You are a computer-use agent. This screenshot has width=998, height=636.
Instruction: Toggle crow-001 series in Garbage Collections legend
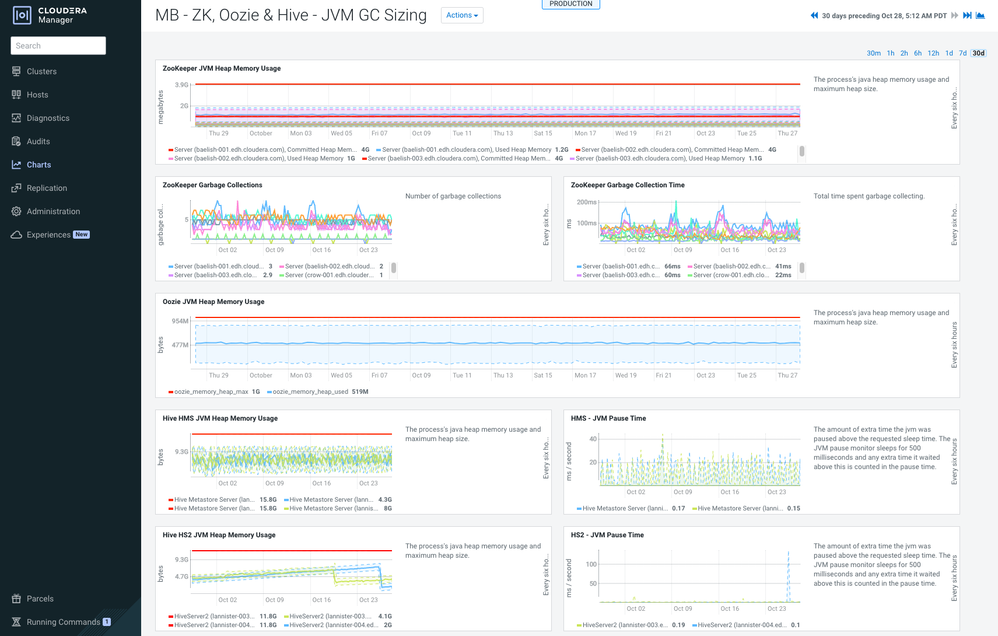(331, 276)
